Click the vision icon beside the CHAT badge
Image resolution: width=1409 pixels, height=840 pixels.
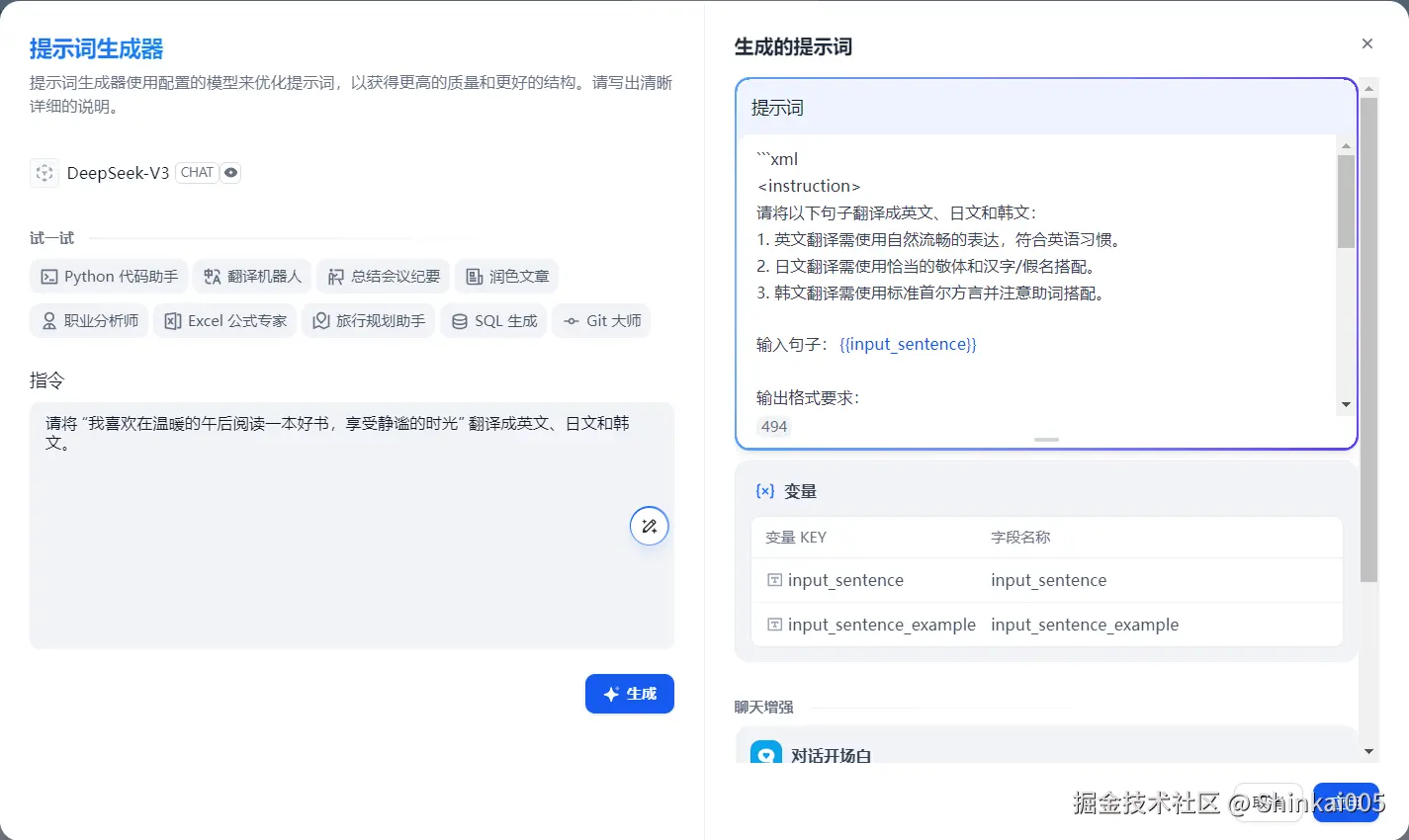point(230,172)
